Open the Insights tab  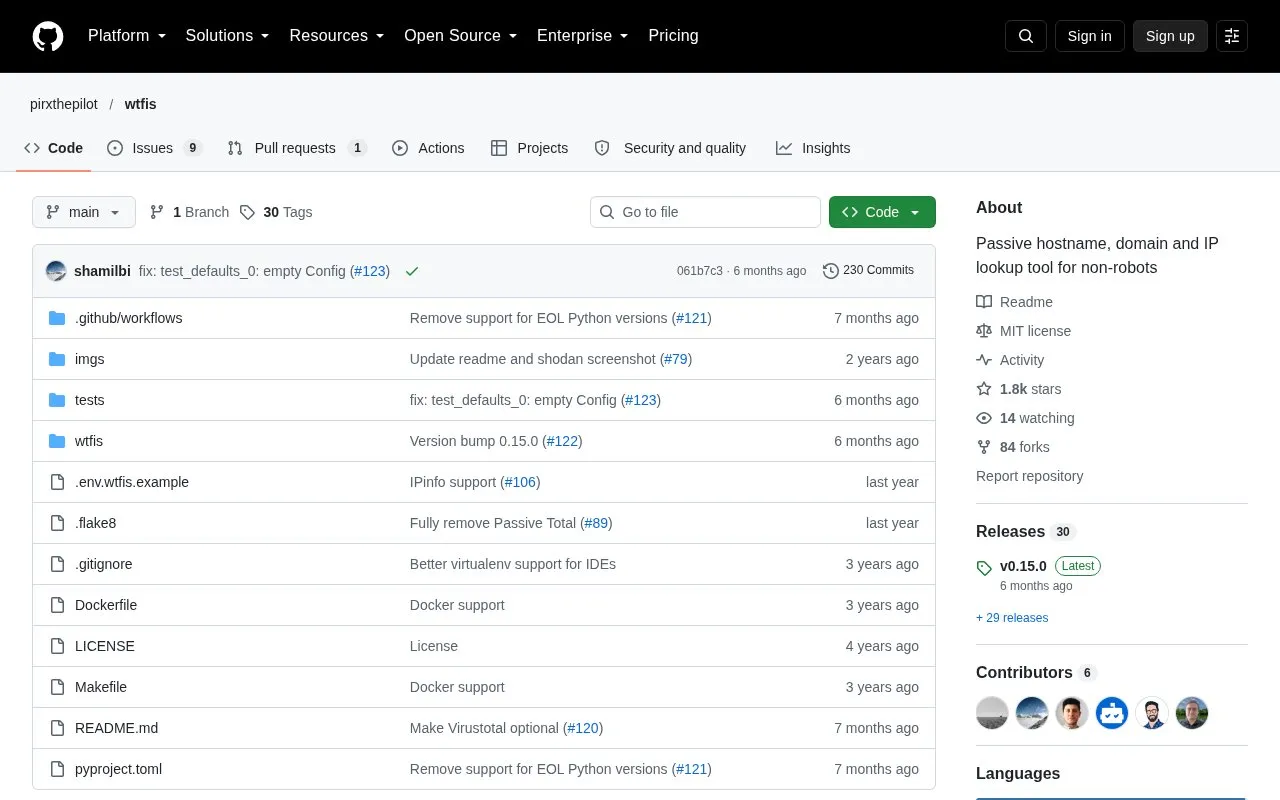tap(813, 148)
